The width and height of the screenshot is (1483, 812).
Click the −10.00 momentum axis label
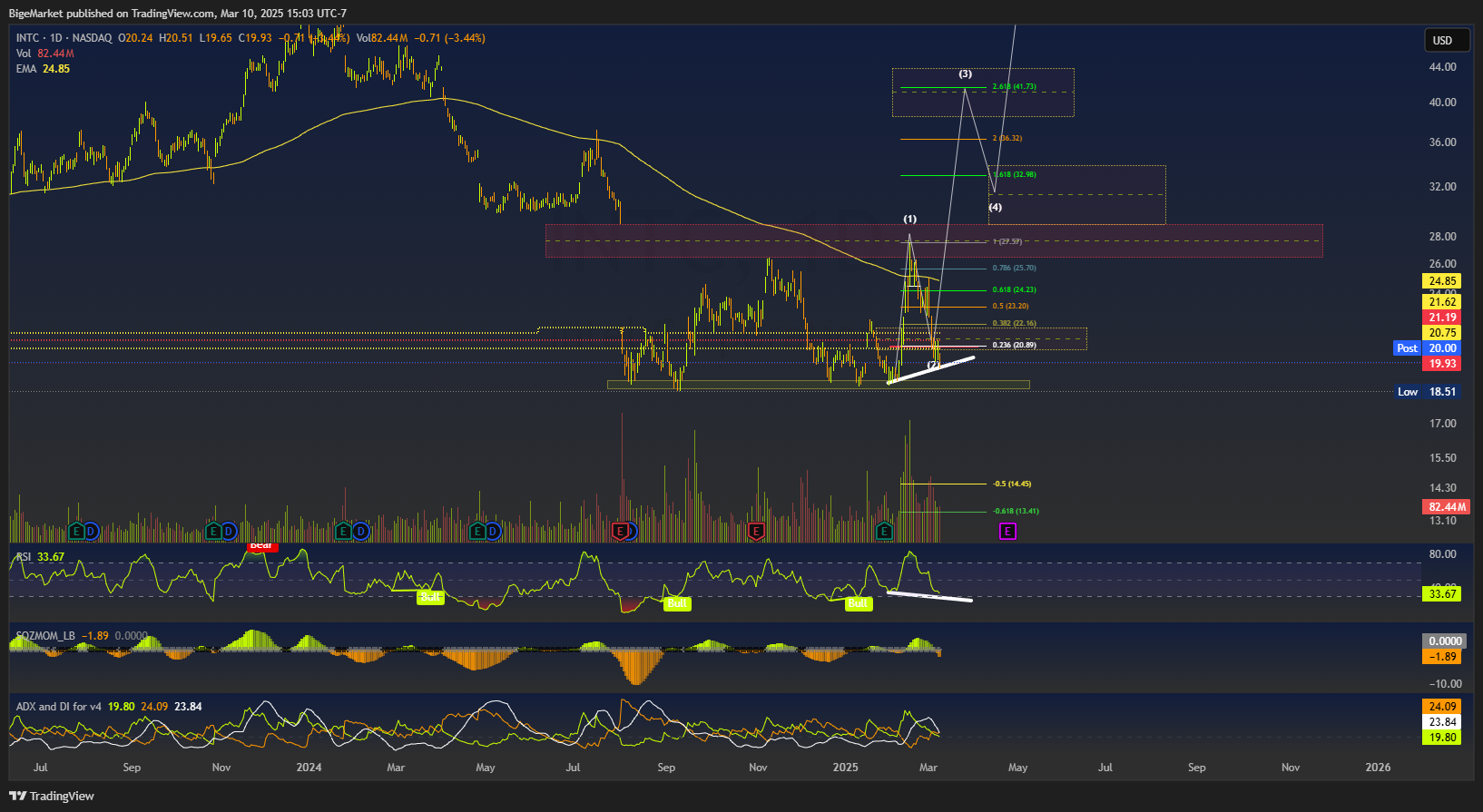(1445, 684)
